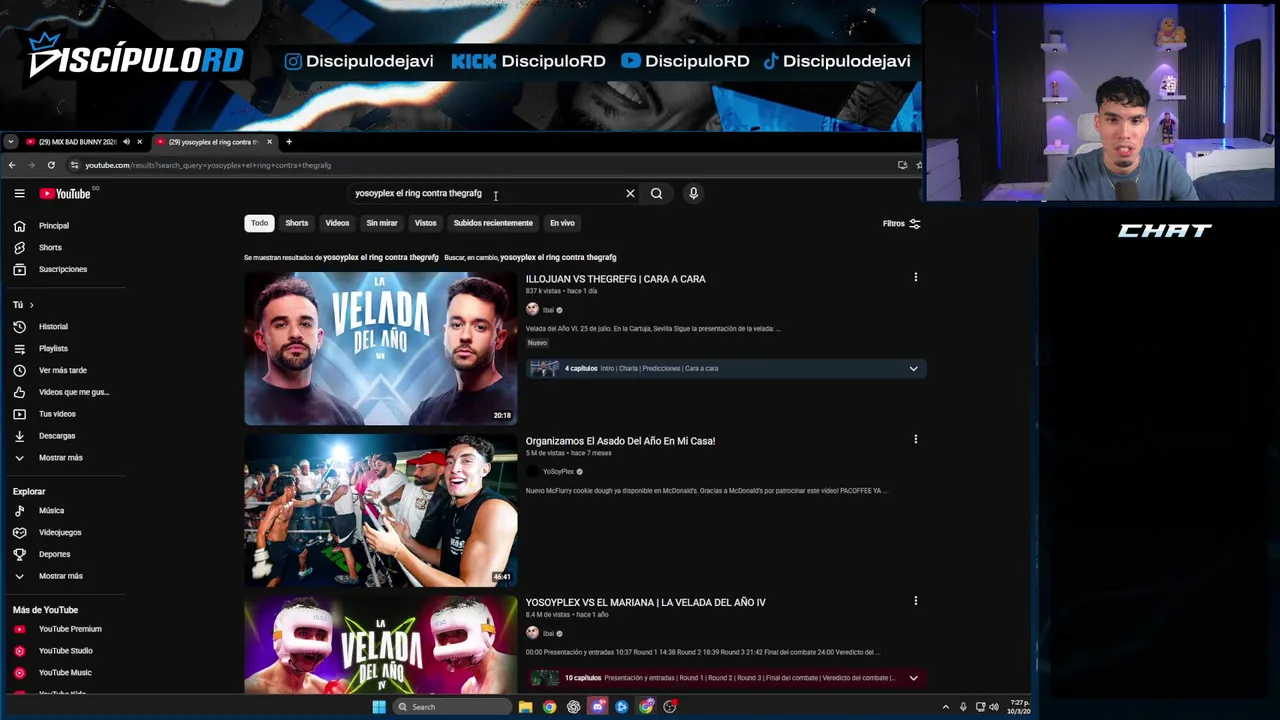The width and height of the screenshot is (1280, 720).
Task: Start voice search with microphone icon
Action: click(693, 193)
